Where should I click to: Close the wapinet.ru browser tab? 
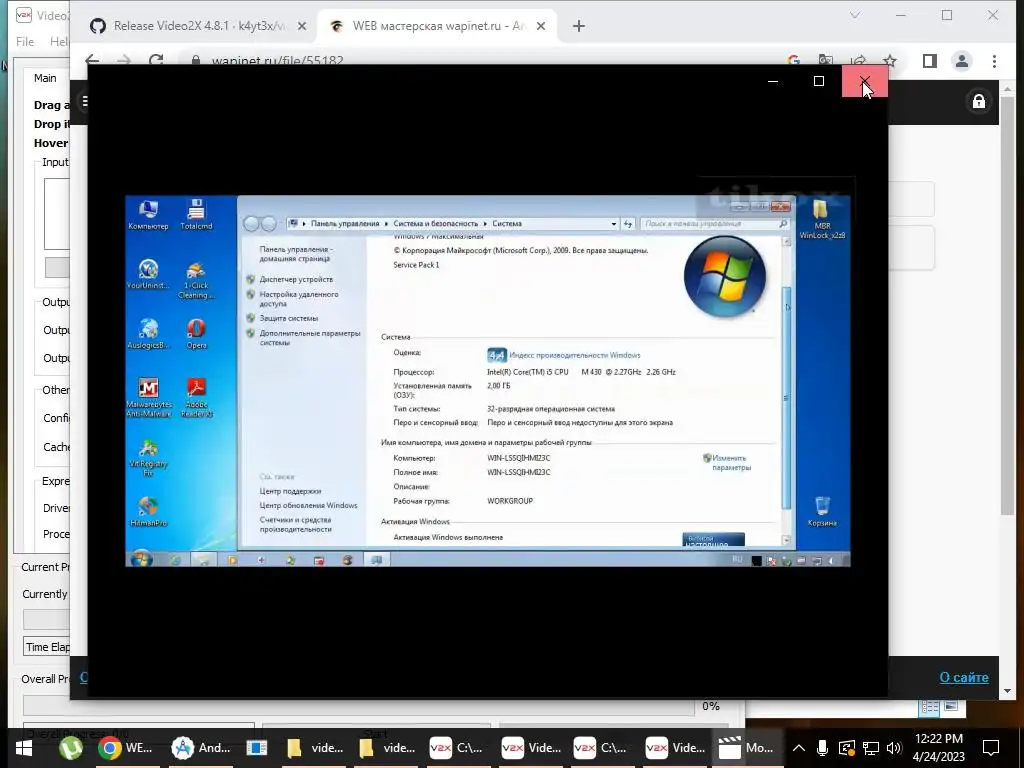coord(541,26)
